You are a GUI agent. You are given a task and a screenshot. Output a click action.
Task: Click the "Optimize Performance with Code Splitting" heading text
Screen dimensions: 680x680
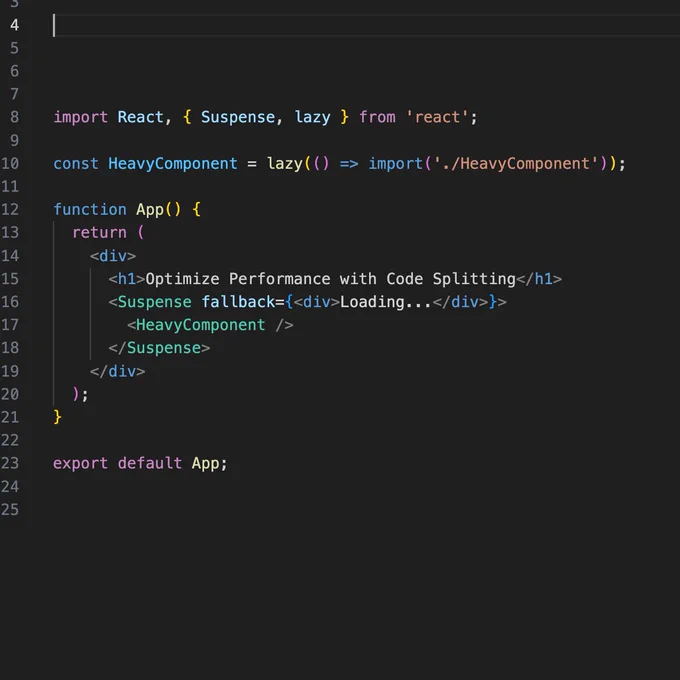click(330, 279)
